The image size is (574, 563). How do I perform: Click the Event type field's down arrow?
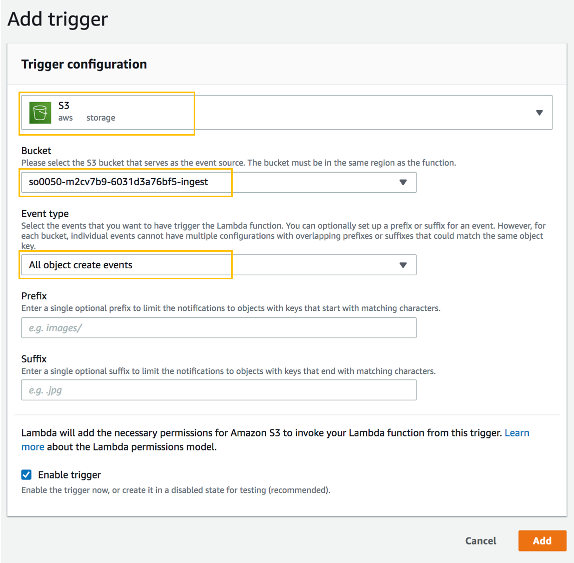coord(403,265)
